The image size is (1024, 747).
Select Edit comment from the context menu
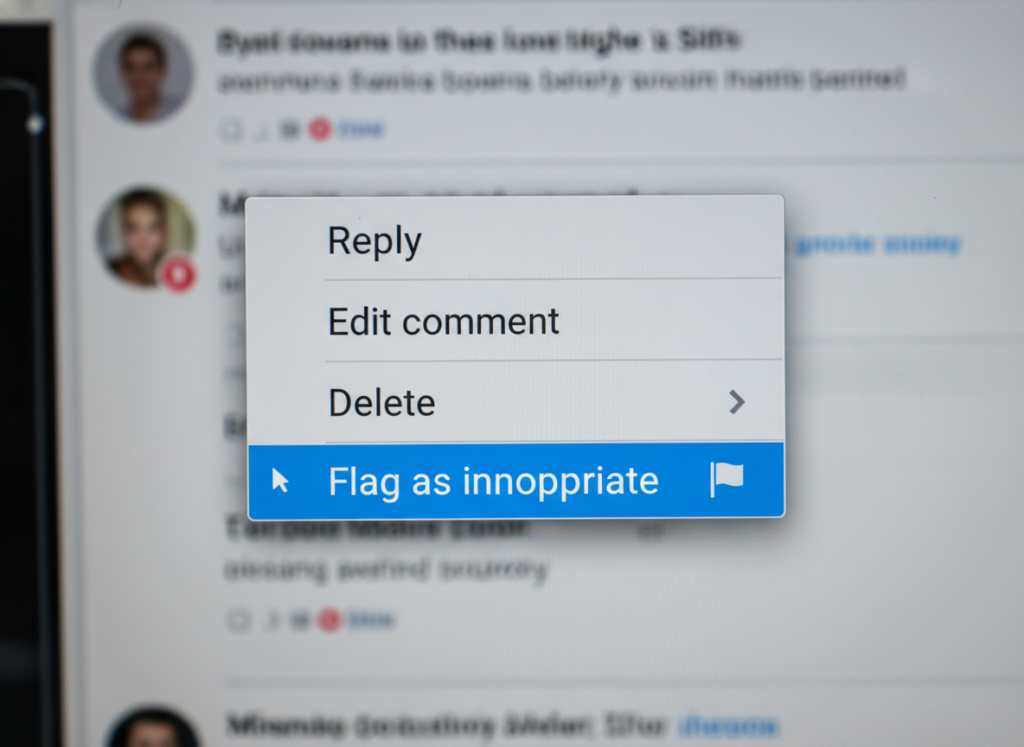[442, 321]
